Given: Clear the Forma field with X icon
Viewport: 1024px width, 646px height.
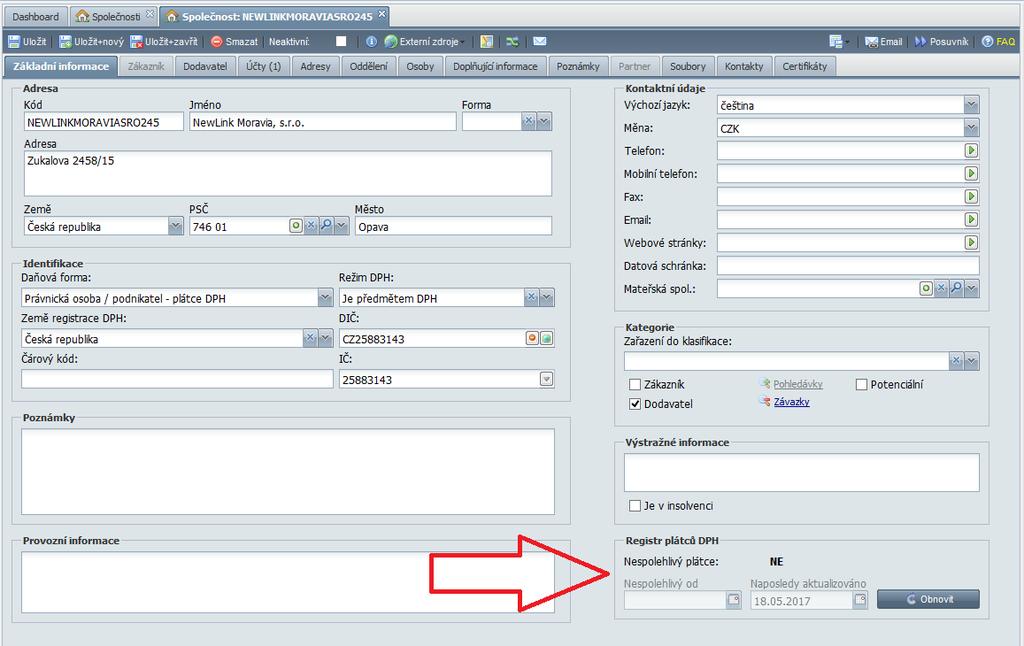Looking at the screenshot, I should coord(528,121).
